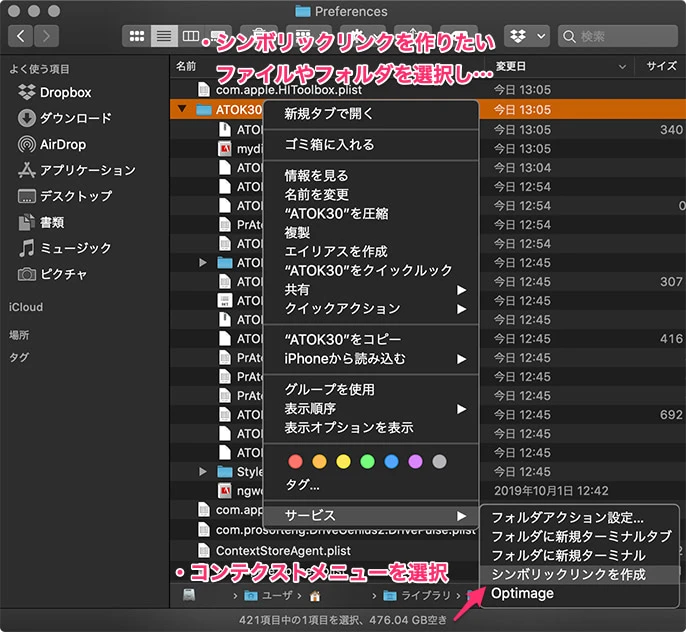Image resolution: width=686 pixels, height=632 pixels.
Task: Choose 新規タブで開く from context menu
Action: (371, 114)
